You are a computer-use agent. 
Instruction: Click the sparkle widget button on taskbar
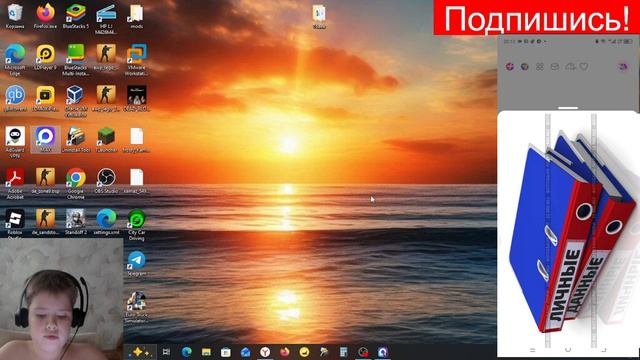point(140,352)
